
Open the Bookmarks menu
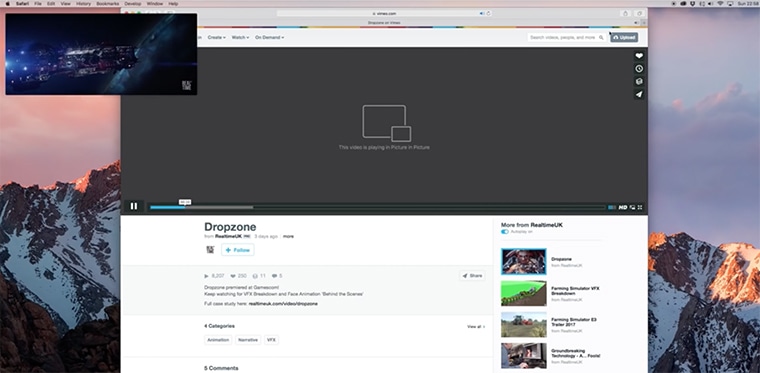coord(108,3)
